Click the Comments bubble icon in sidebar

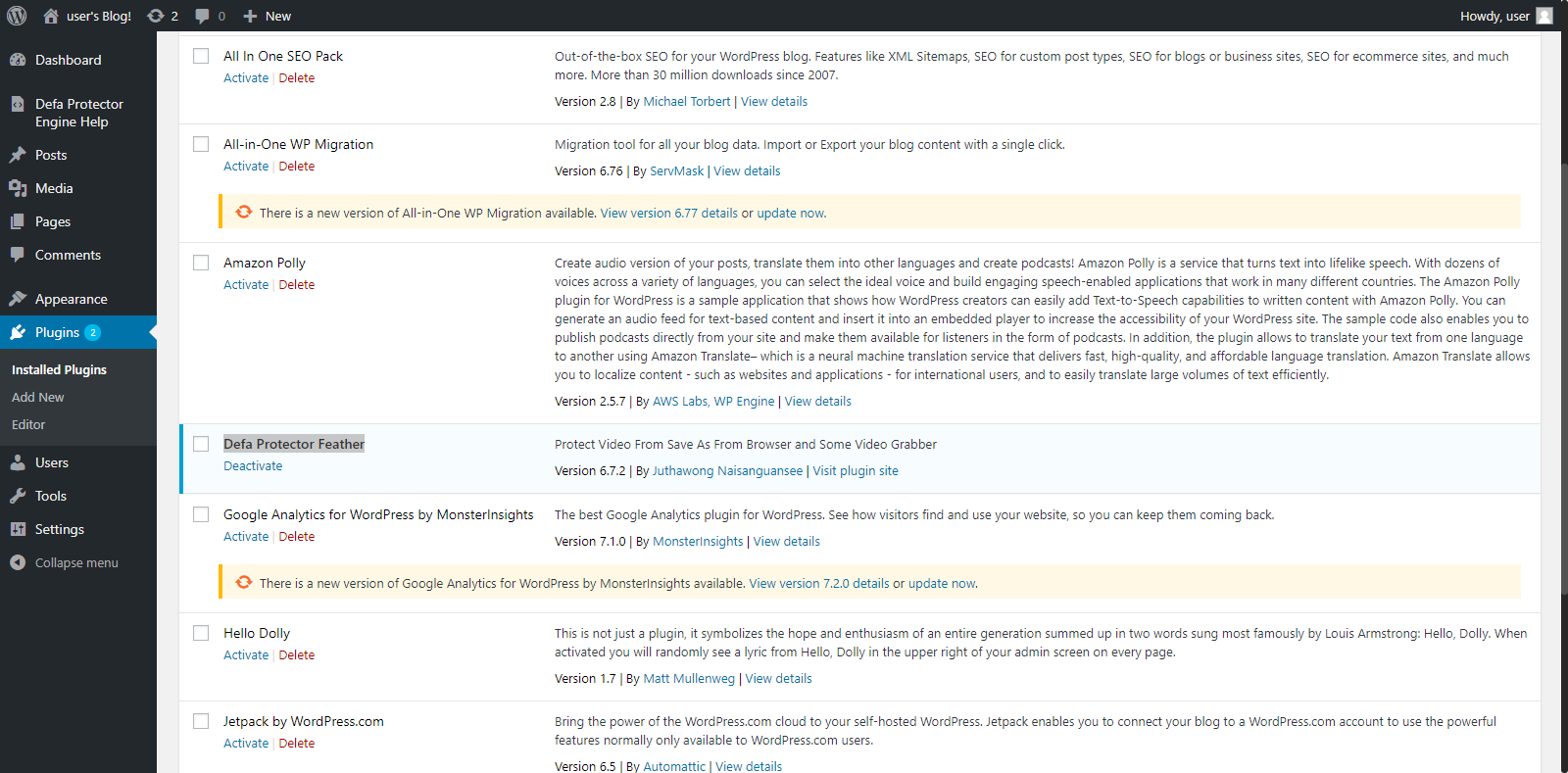18,255
